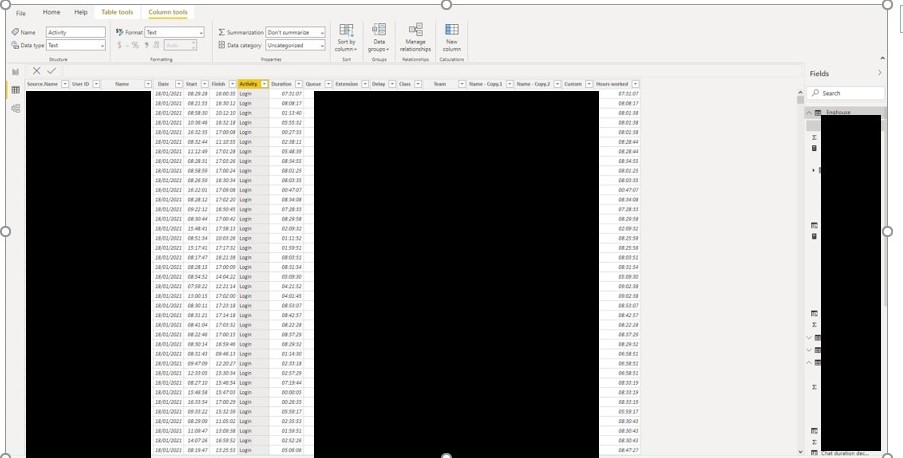
Task: Switch to Data view icon in left sidebar
Action: tap(16, 90)
